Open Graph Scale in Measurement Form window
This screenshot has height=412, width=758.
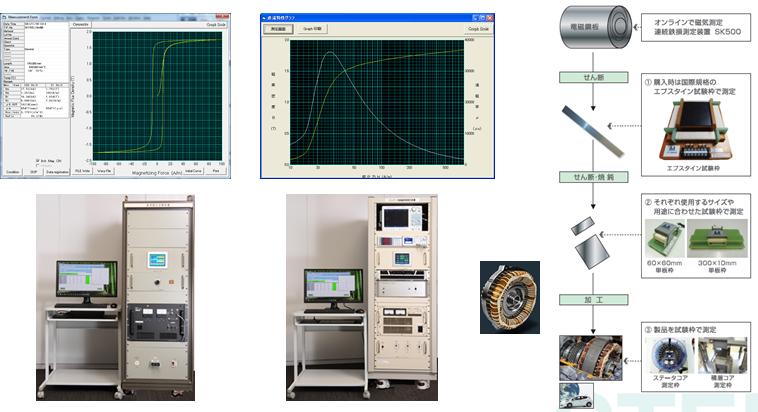click(x=216, y=24)
